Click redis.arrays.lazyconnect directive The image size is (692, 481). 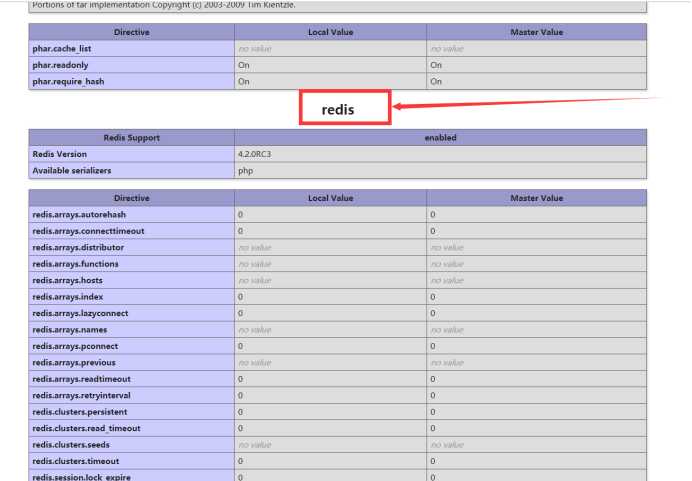(x=80, y=313)
